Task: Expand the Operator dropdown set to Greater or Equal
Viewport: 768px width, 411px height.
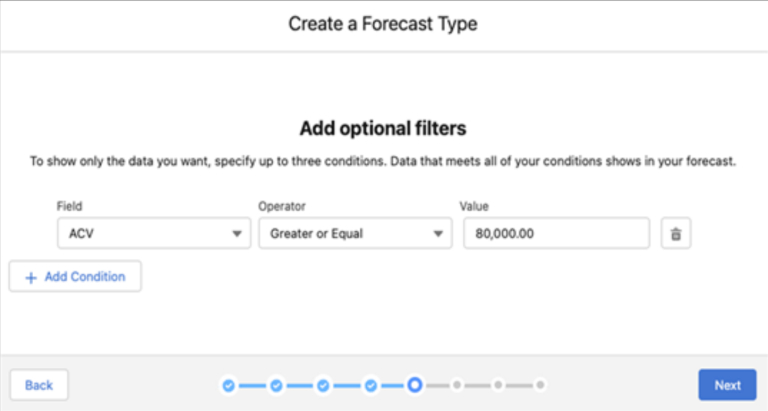Action: point(354,234)
